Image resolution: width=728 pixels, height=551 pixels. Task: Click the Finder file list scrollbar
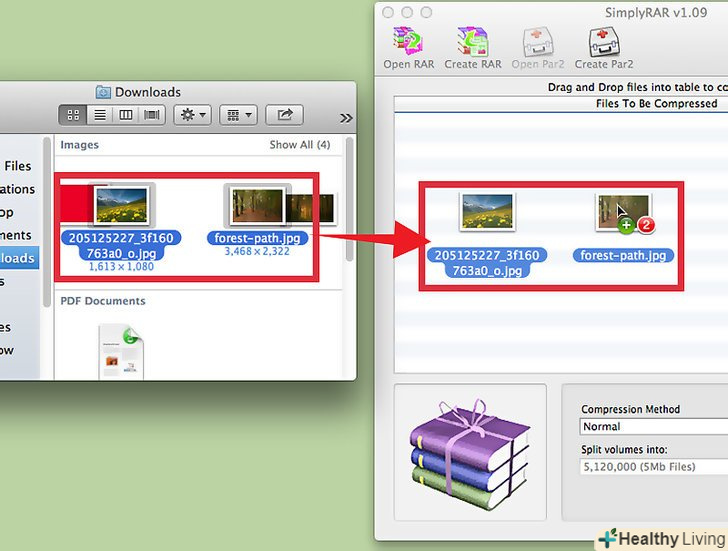[350, 199]
